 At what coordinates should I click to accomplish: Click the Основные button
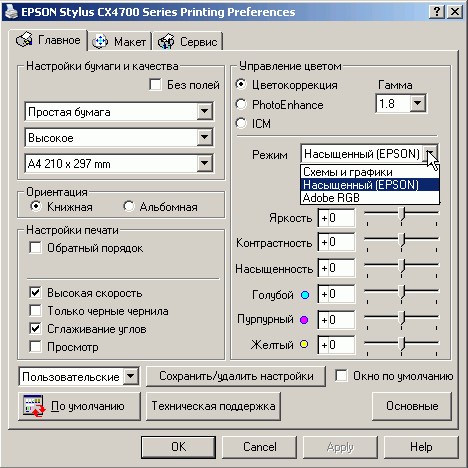tap(412, 406)
